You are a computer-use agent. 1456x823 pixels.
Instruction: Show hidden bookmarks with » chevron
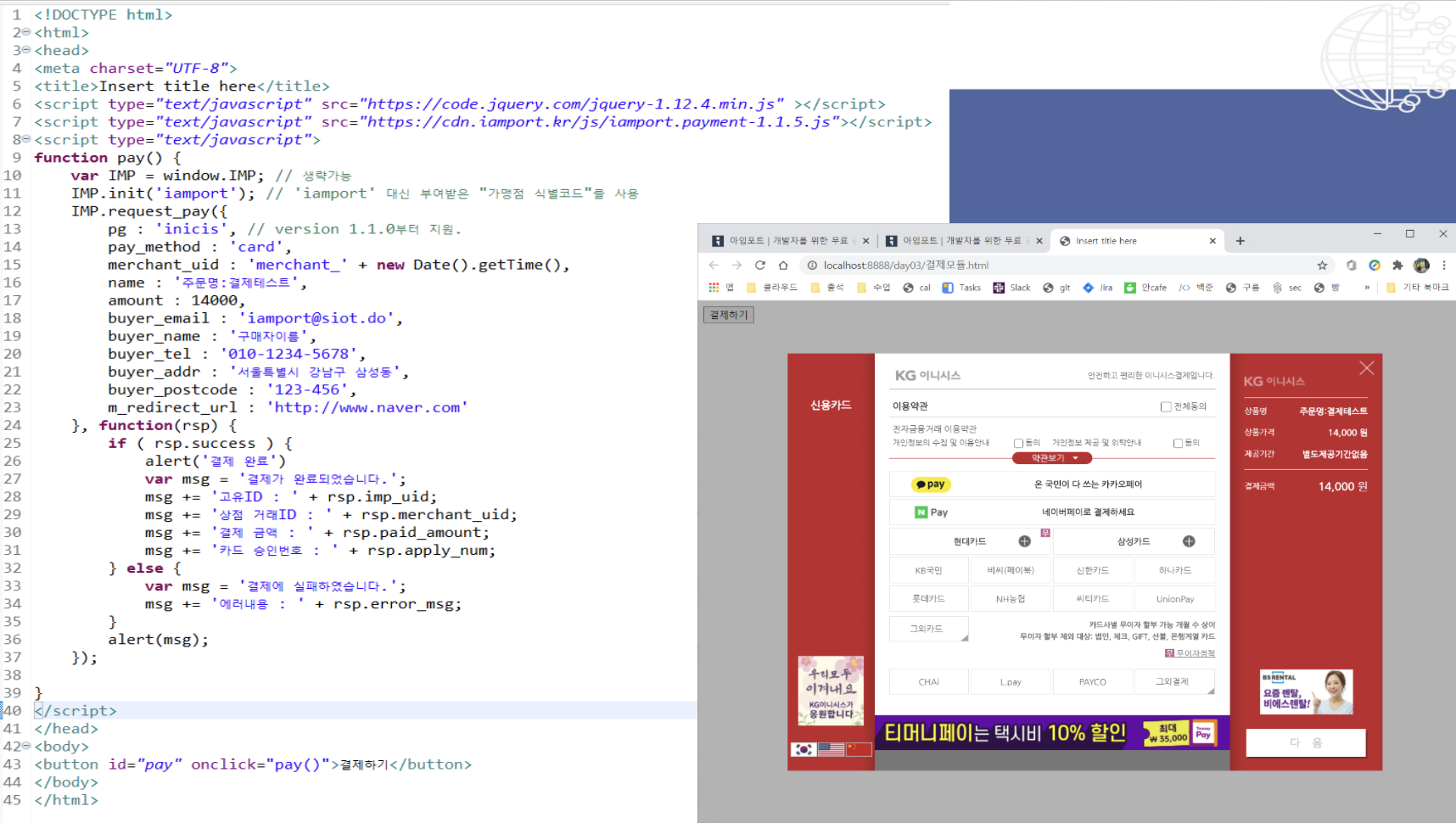(x=1366, y=288)
